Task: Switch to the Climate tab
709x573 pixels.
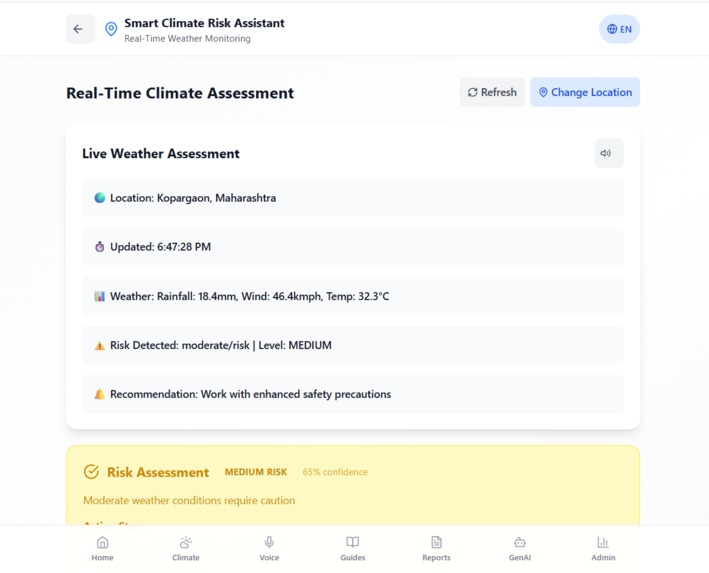Action: (x=186, y=549)
